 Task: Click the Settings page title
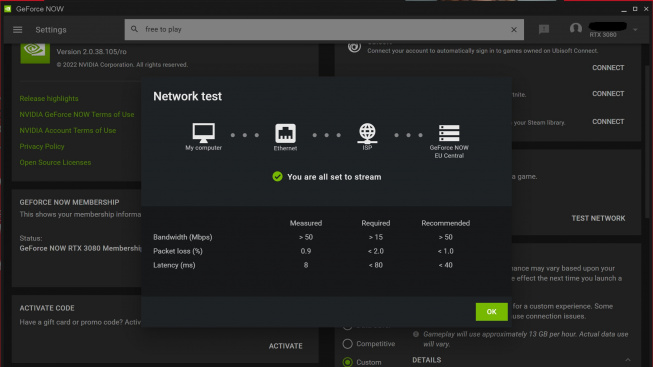click(51, 30)
